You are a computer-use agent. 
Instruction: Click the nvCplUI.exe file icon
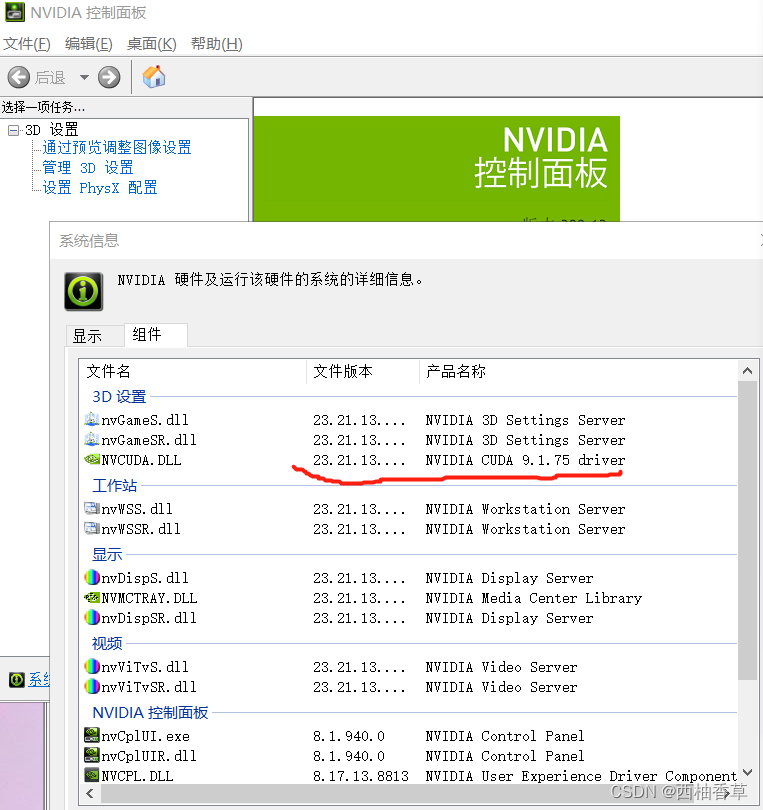tap(92, 735)
